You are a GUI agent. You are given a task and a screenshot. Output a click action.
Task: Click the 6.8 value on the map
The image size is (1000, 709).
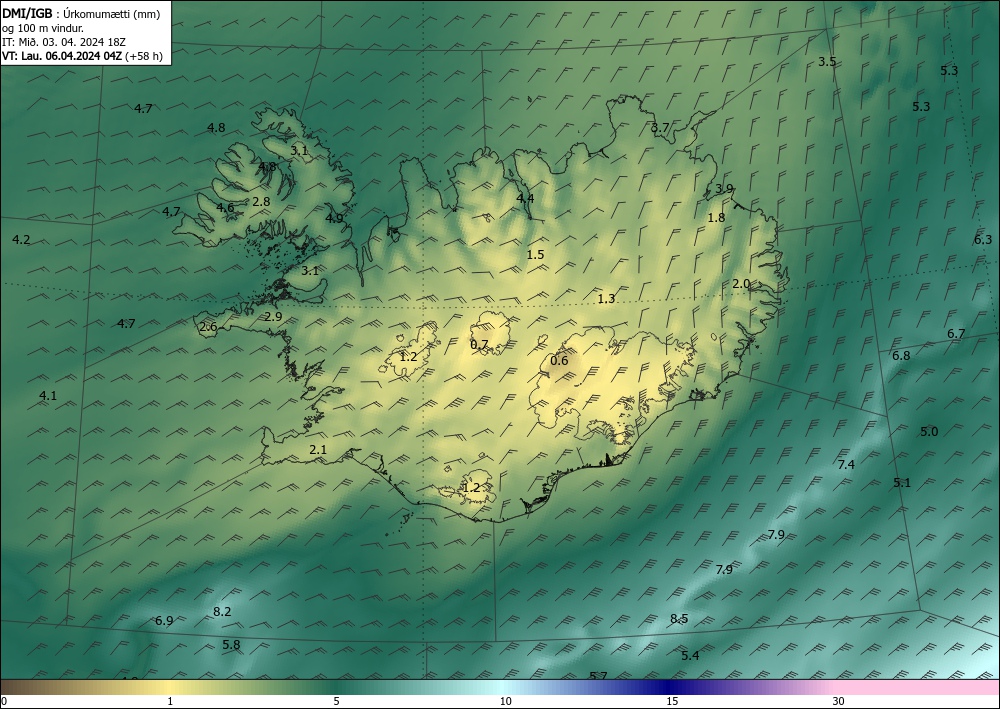[901, 356]
